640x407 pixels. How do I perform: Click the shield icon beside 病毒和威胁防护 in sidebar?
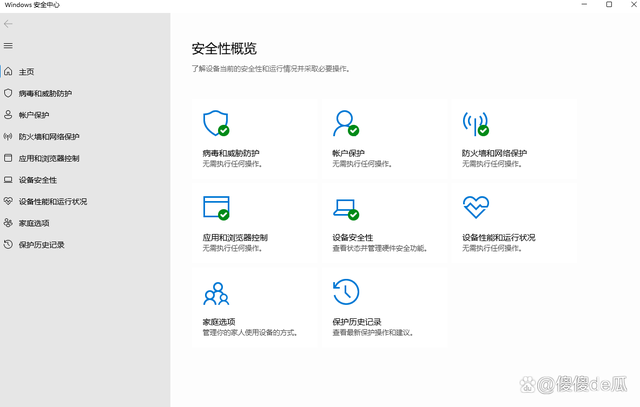tap(8, 93)
